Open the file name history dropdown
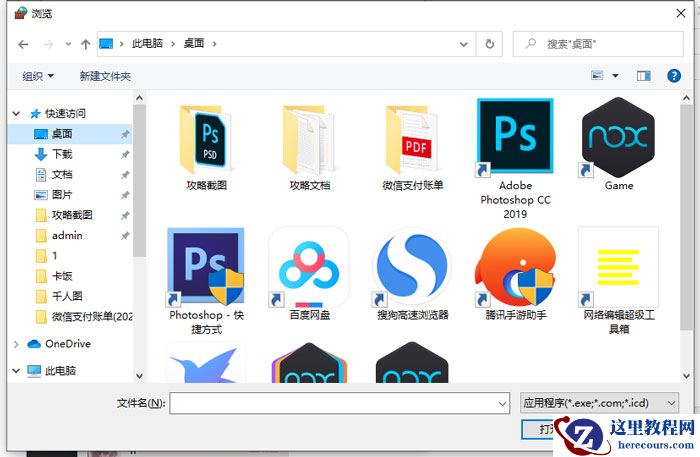The height and width of the screenshot is (457, 700). pyautogui.click(x=502, y=404)
